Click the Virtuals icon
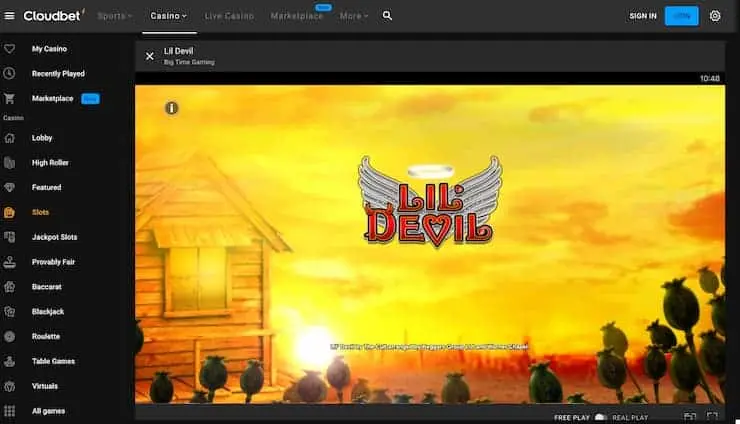 [x=9, y=386]
